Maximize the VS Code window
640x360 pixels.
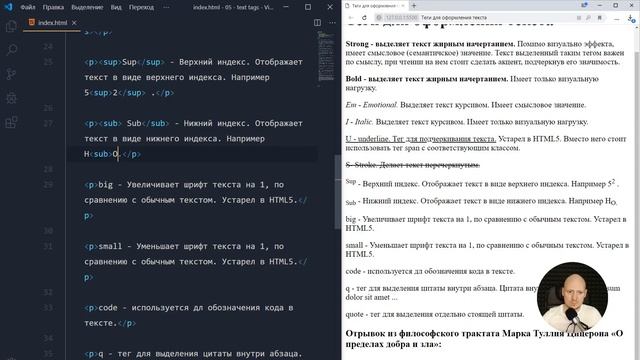[x=308, y=7]
